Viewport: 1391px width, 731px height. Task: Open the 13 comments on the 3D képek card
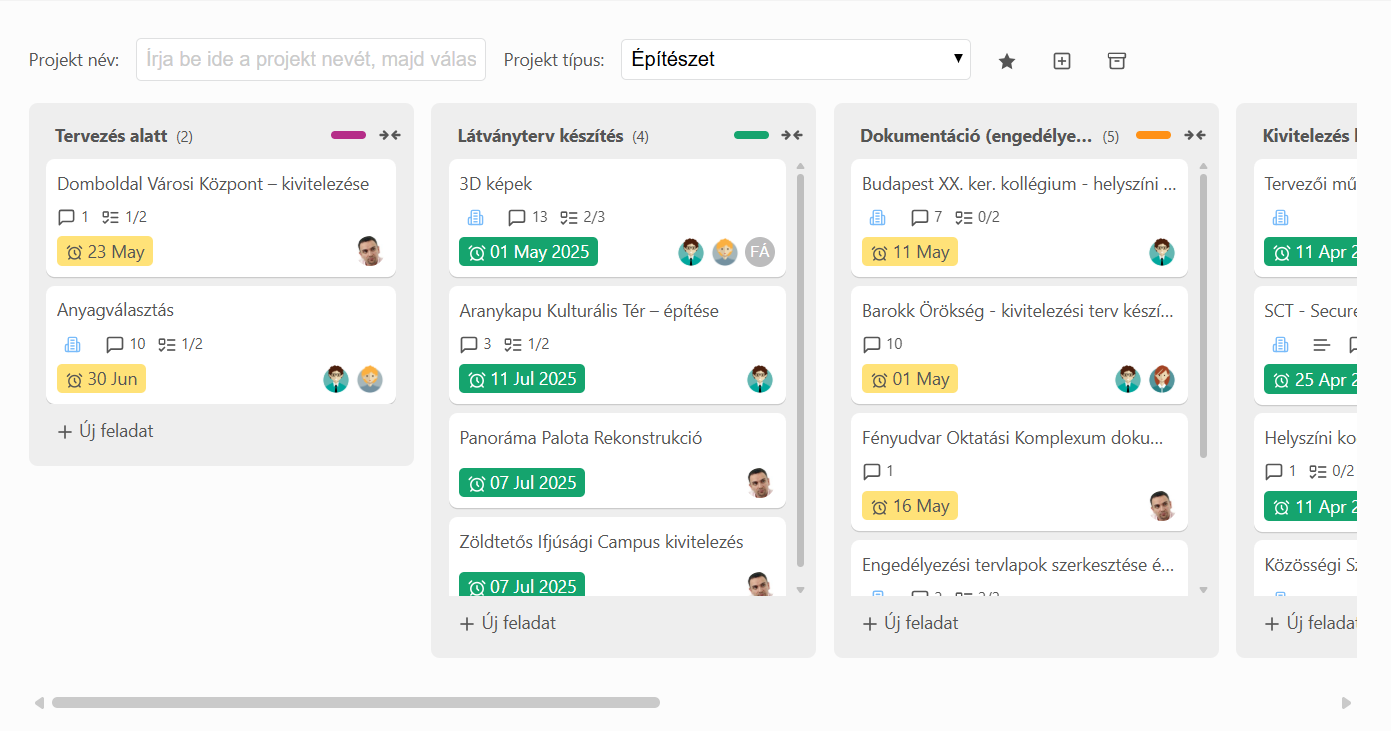click(x=516, y=216)
